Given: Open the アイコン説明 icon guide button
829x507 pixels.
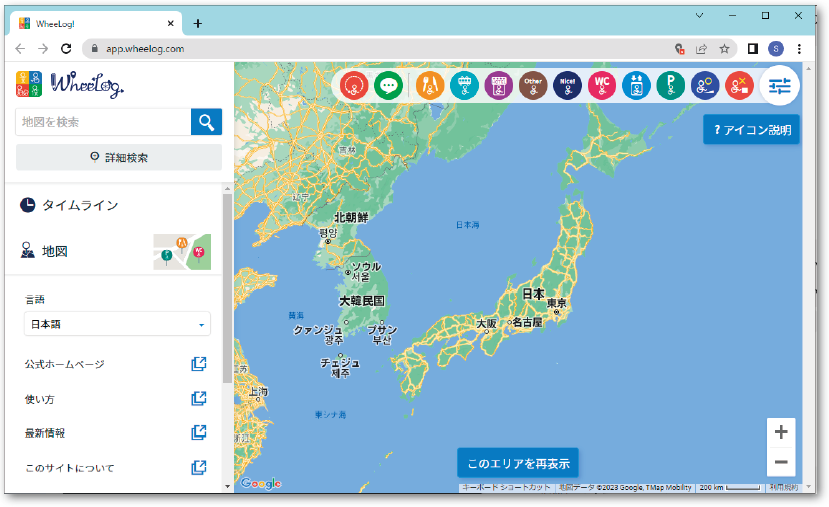Looking at the screenshot, I should (751, 130).
